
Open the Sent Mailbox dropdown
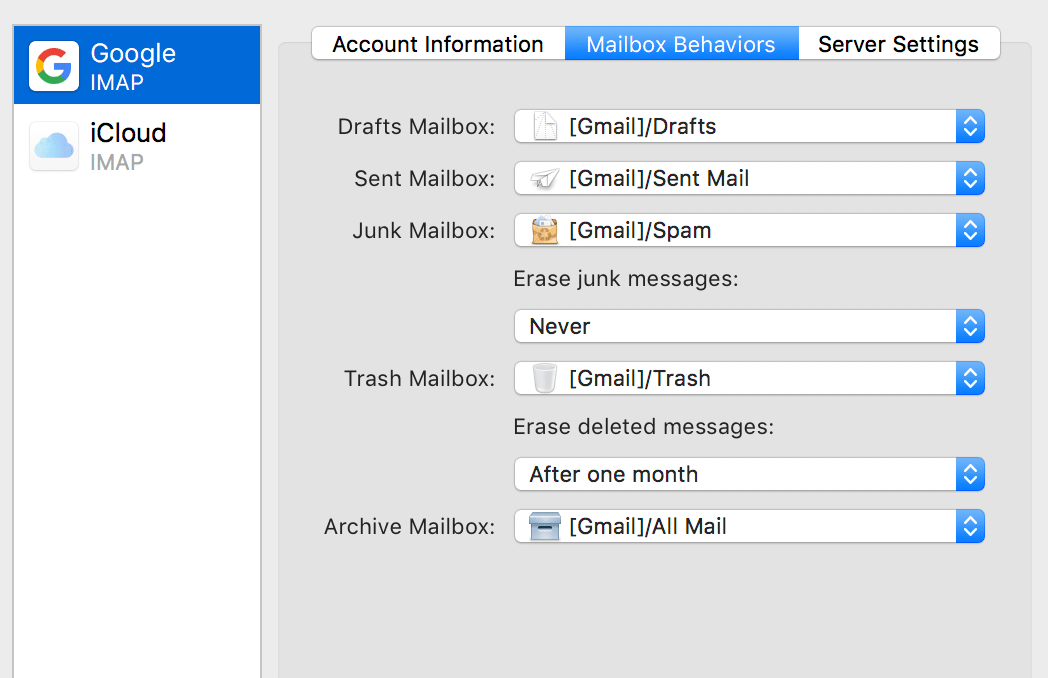coord(748,178)
